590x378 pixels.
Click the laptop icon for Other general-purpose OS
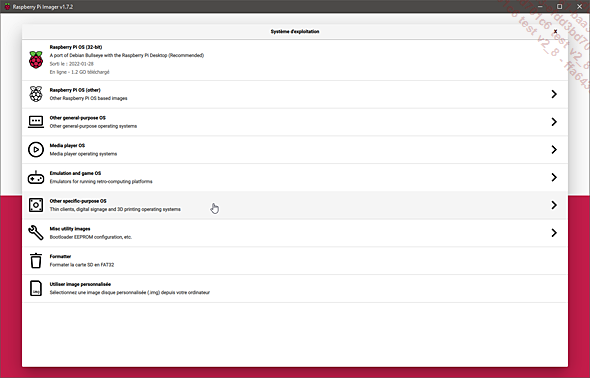point(36,121)
